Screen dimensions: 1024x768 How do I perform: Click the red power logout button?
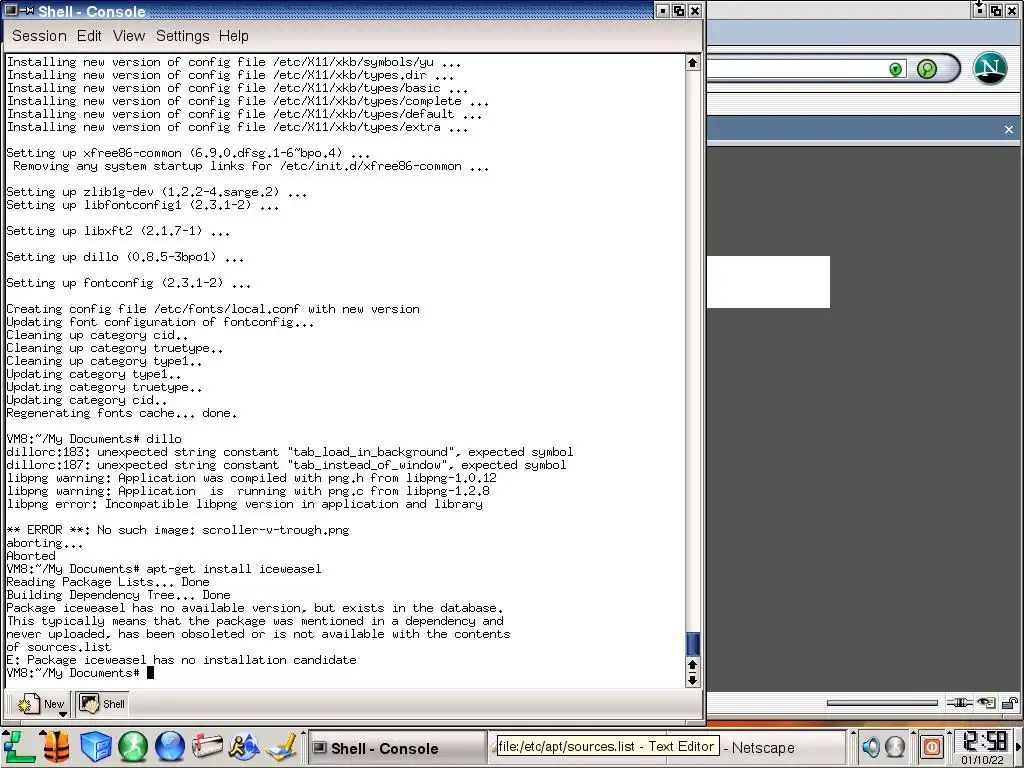coord(932,746)
